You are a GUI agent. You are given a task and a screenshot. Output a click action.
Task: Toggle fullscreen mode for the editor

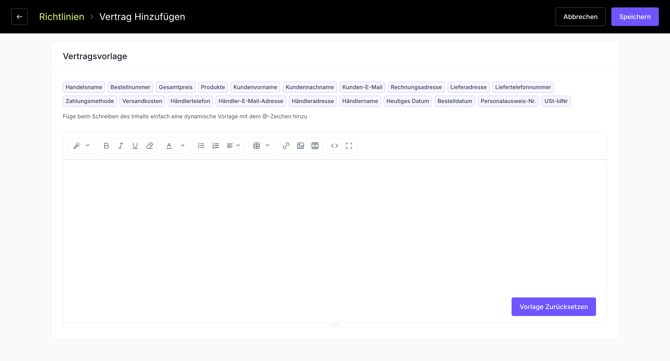pos(349,146)
